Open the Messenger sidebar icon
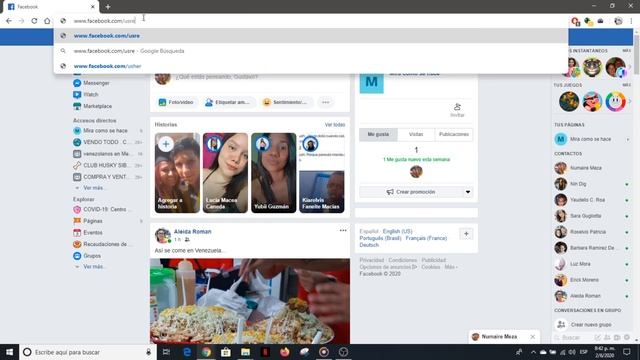Image resolution: width=640 pixels, height=360 pixels. coord(77,83)
